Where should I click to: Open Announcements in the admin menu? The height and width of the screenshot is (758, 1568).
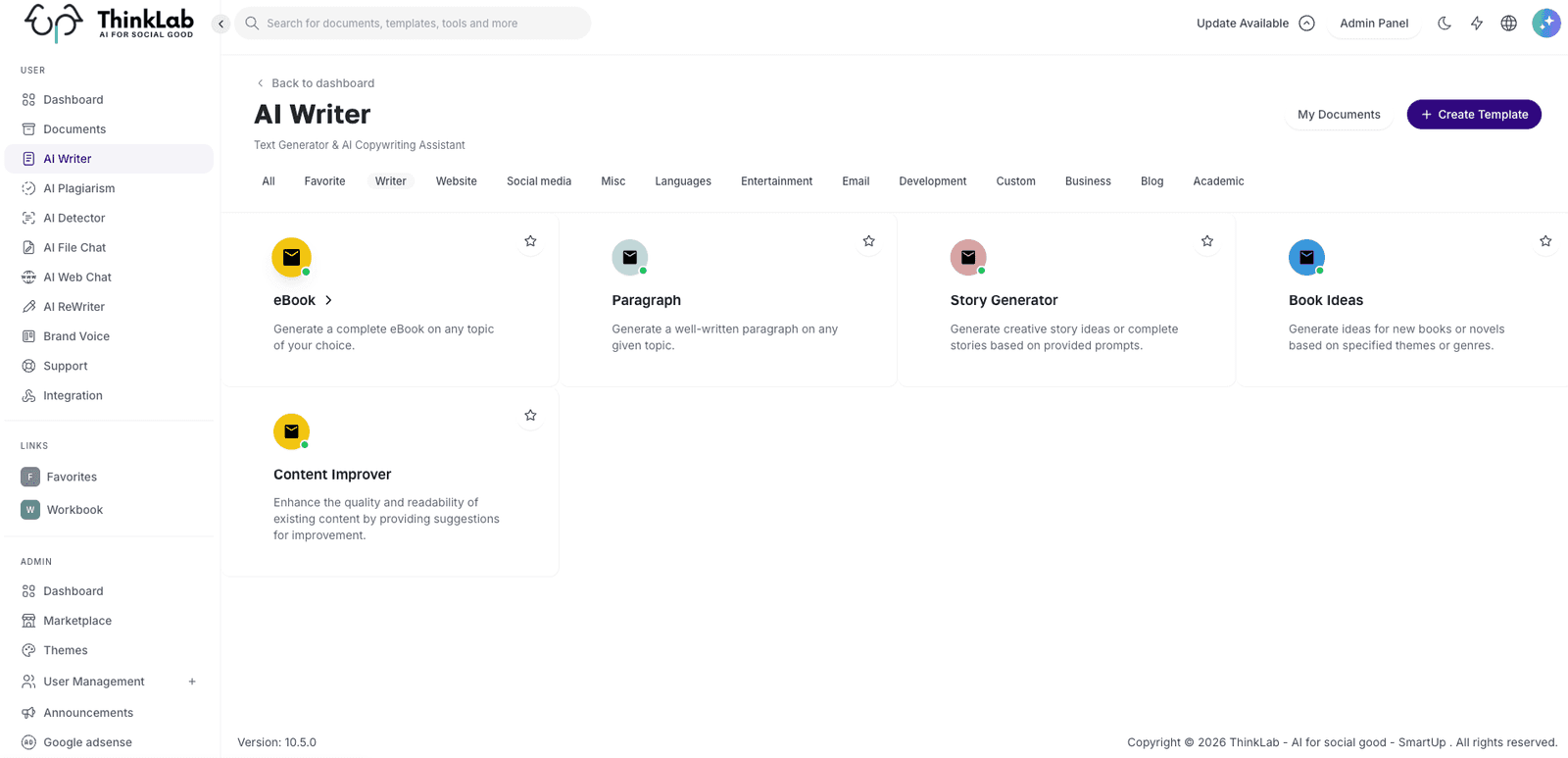tap(109, 713)
